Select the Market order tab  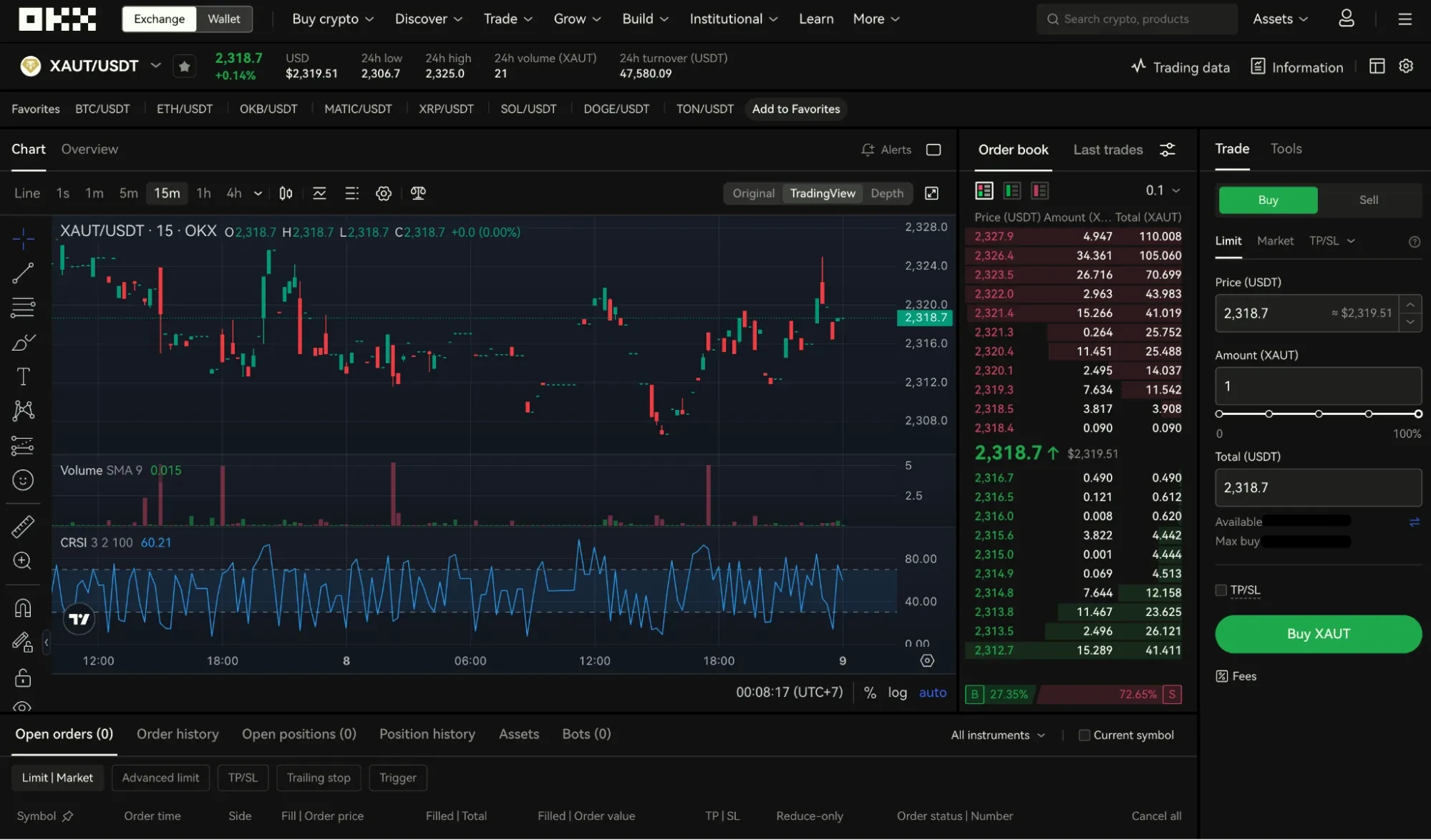(x=1275, y=241)
